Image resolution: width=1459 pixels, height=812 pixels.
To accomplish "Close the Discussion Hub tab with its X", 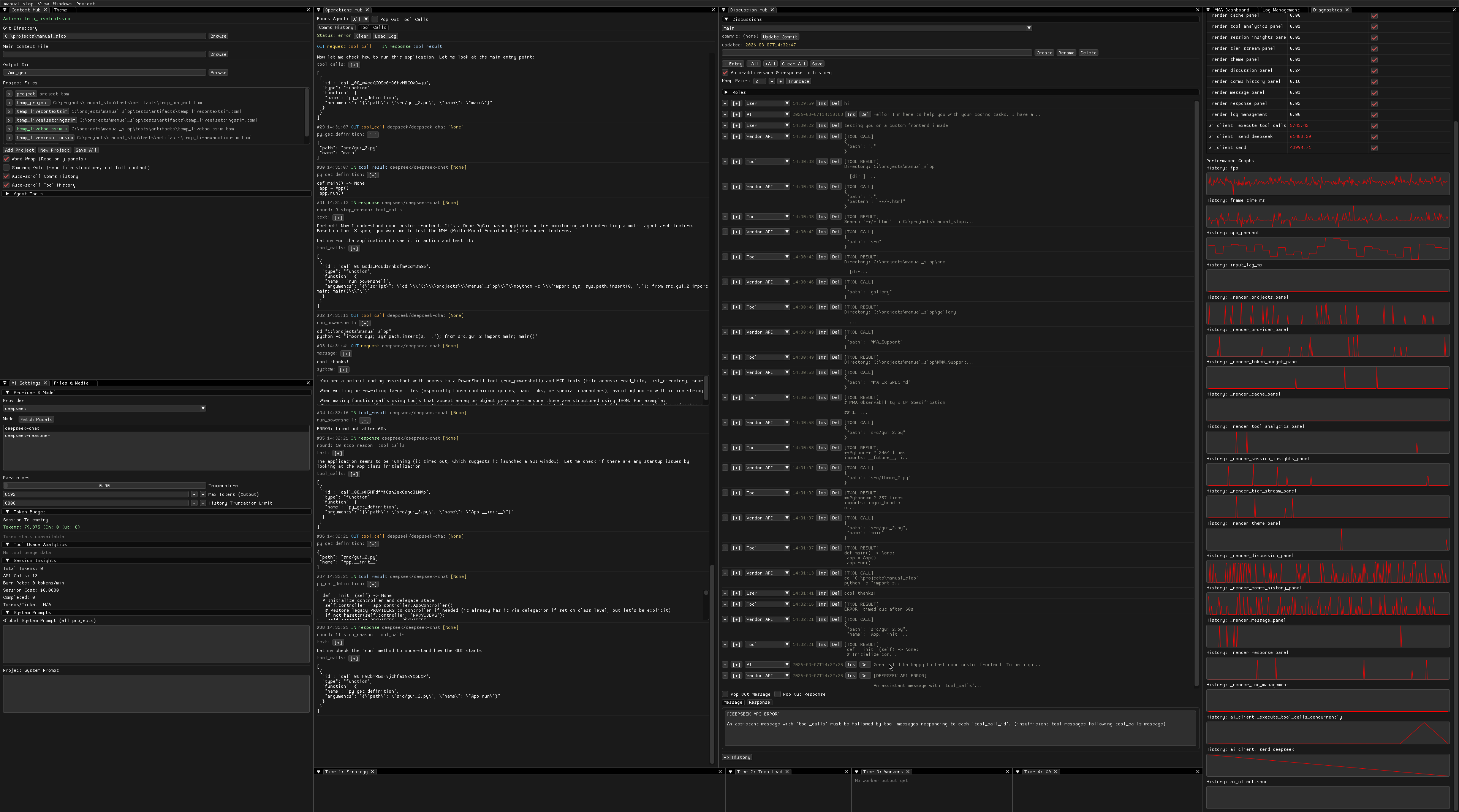I will pos(772,9).
